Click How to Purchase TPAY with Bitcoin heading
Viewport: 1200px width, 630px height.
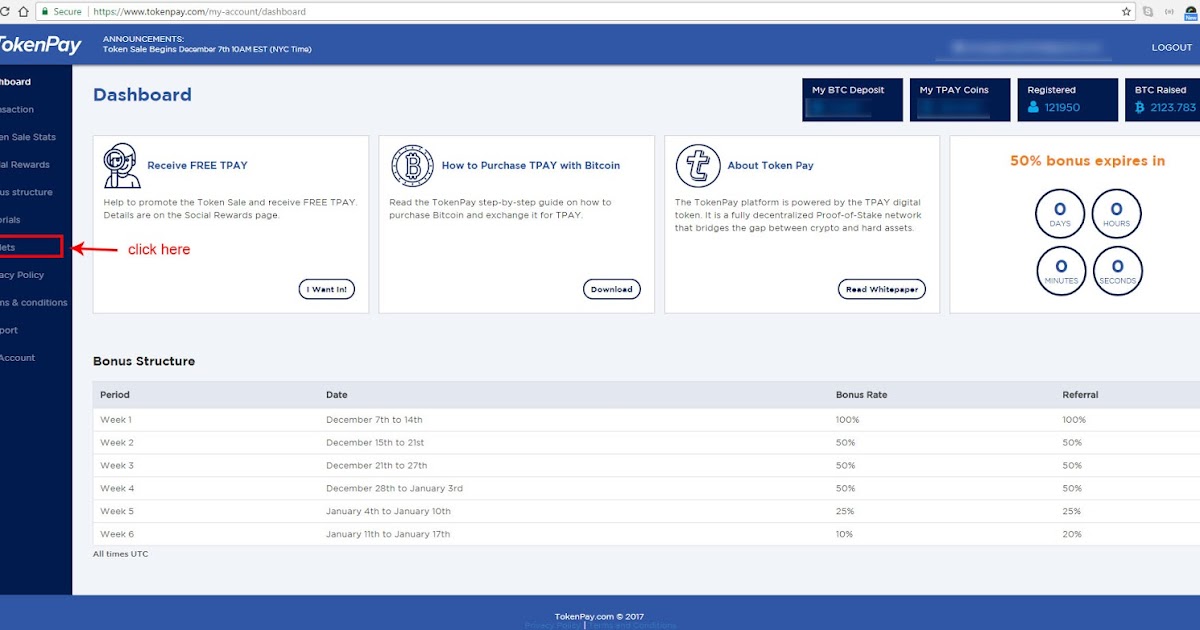(531, 166)
